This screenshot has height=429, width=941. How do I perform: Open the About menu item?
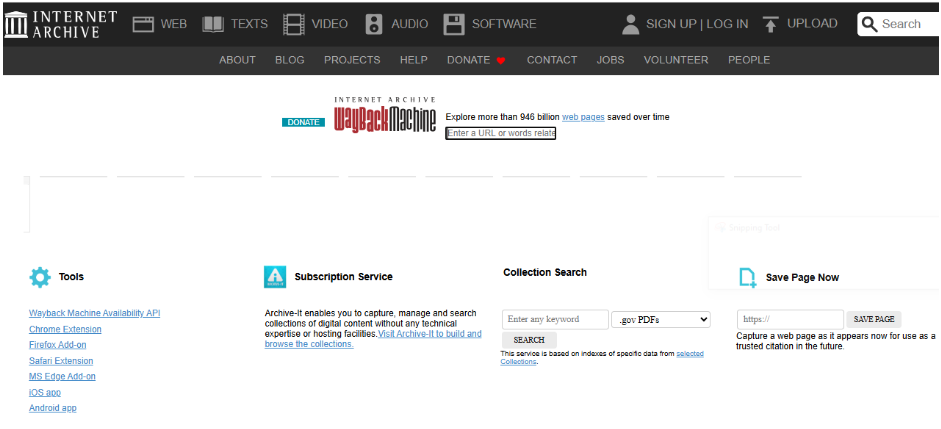tap(237, 60)
